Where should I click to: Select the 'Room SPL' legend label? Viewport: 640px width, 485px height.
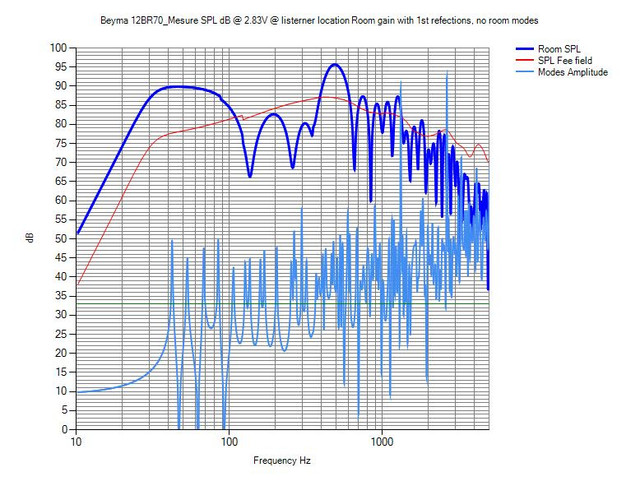[559, 49]
